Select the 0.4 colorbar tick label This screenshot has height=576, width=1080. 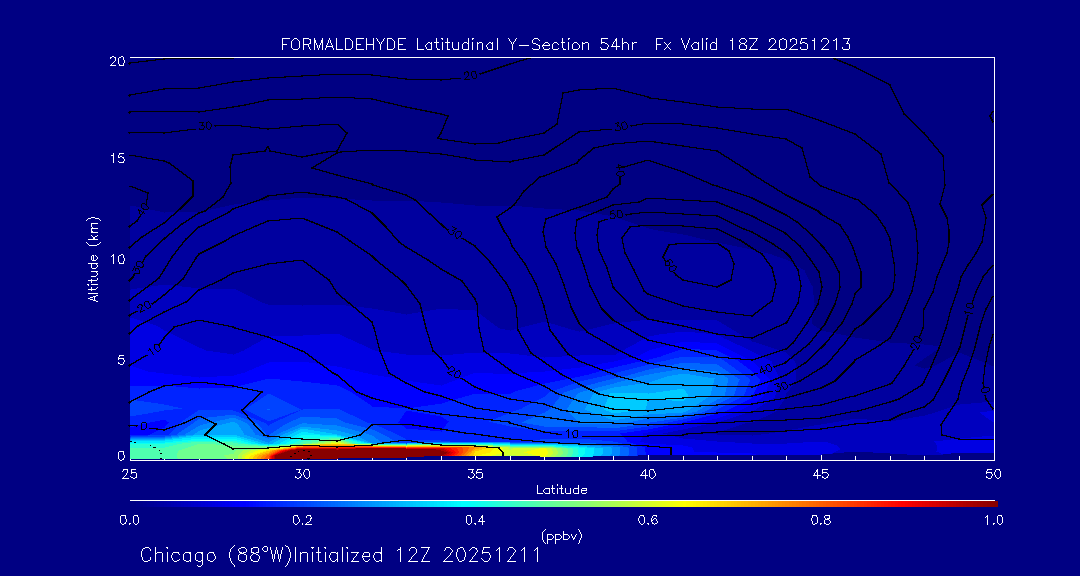[475, 520]
